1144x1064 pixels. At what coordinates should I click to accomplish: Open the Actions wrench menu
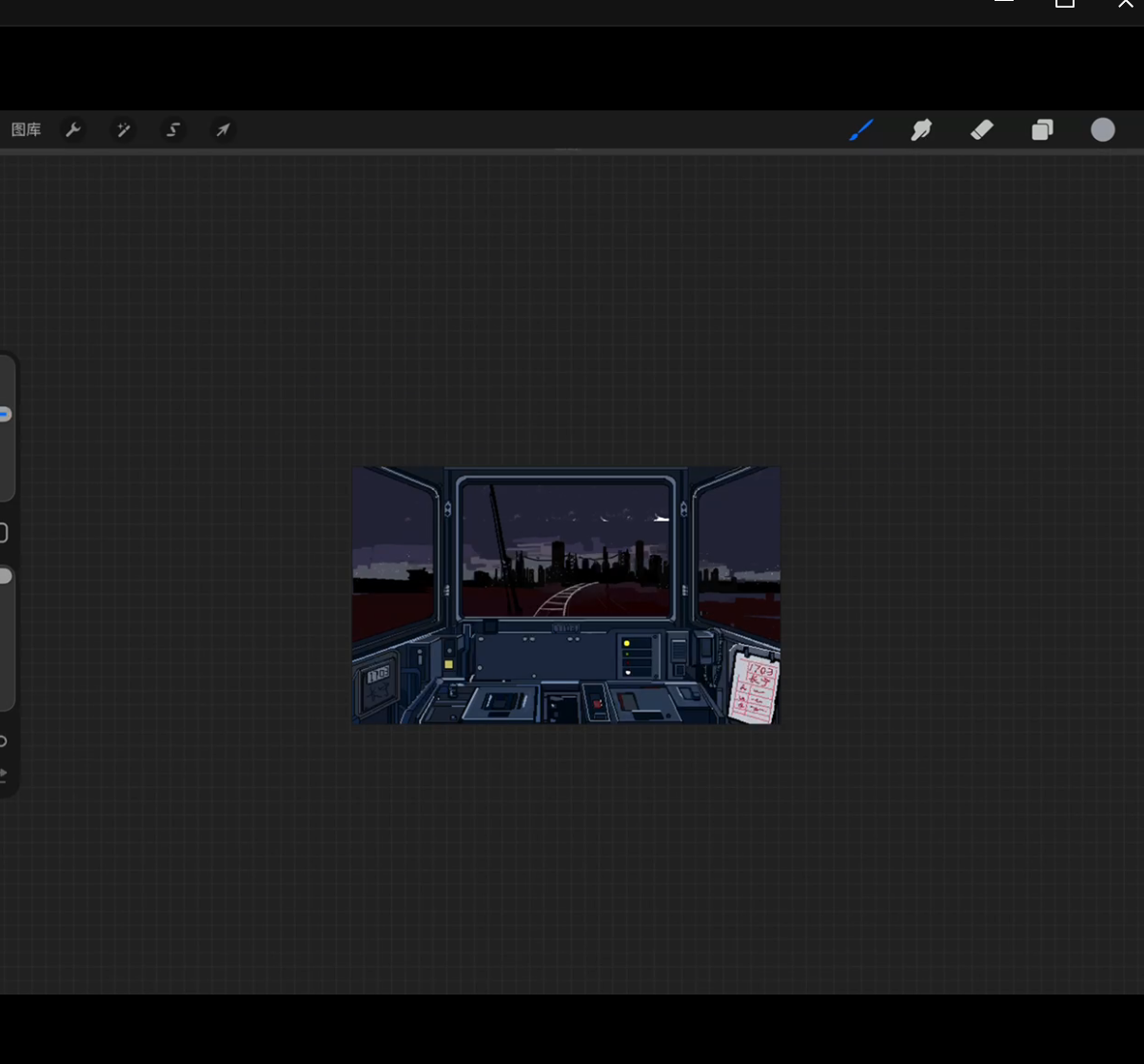coord(73,130)
